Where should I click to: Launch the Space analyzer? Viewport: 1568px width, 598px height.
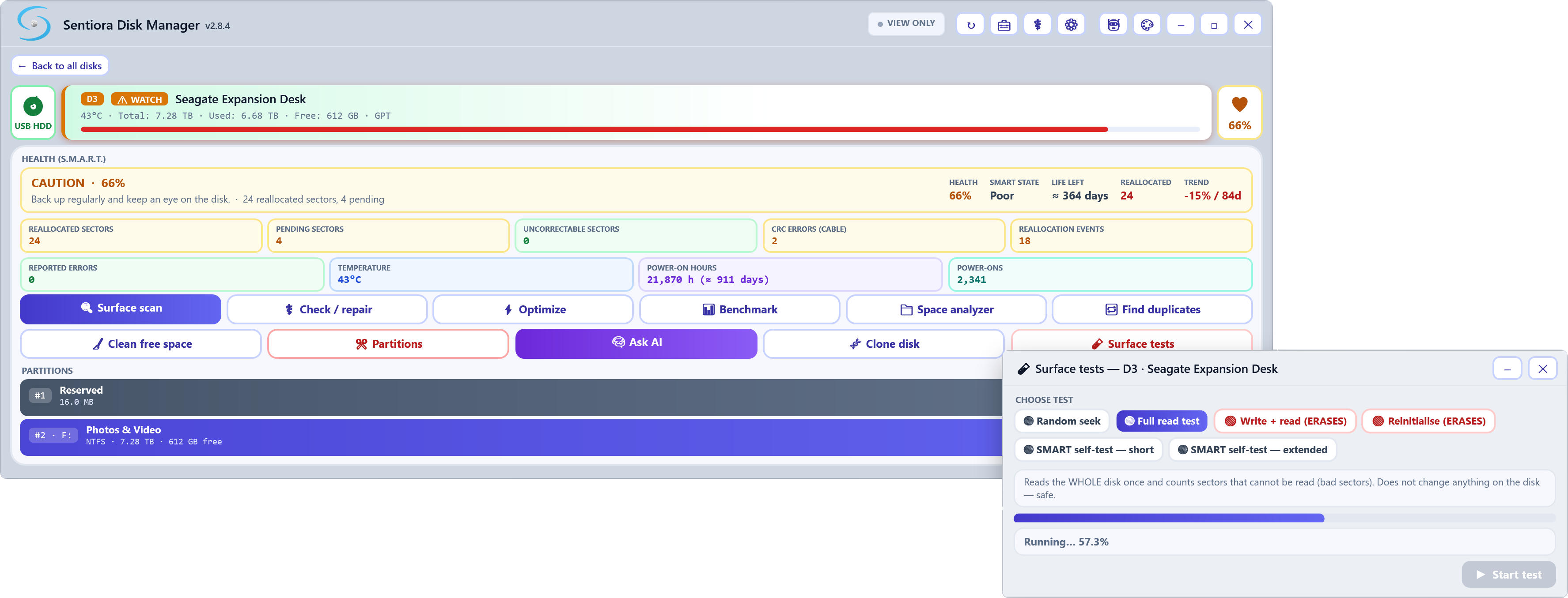[x=946, y=310]
